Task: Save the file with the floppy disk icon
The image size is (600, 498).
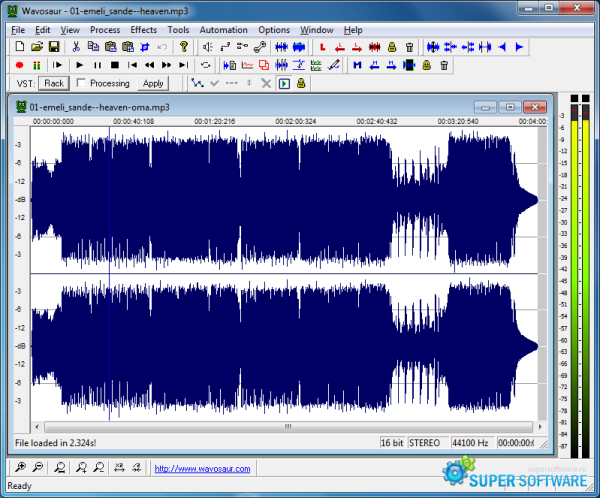Action: (x=54, y=47)
